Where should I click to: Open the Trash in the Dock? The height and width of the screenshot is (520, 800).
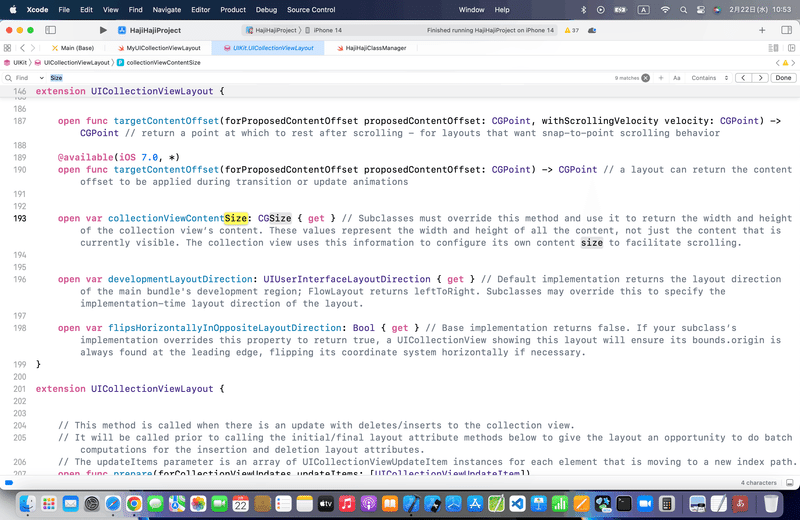click(x=771, y=504)
